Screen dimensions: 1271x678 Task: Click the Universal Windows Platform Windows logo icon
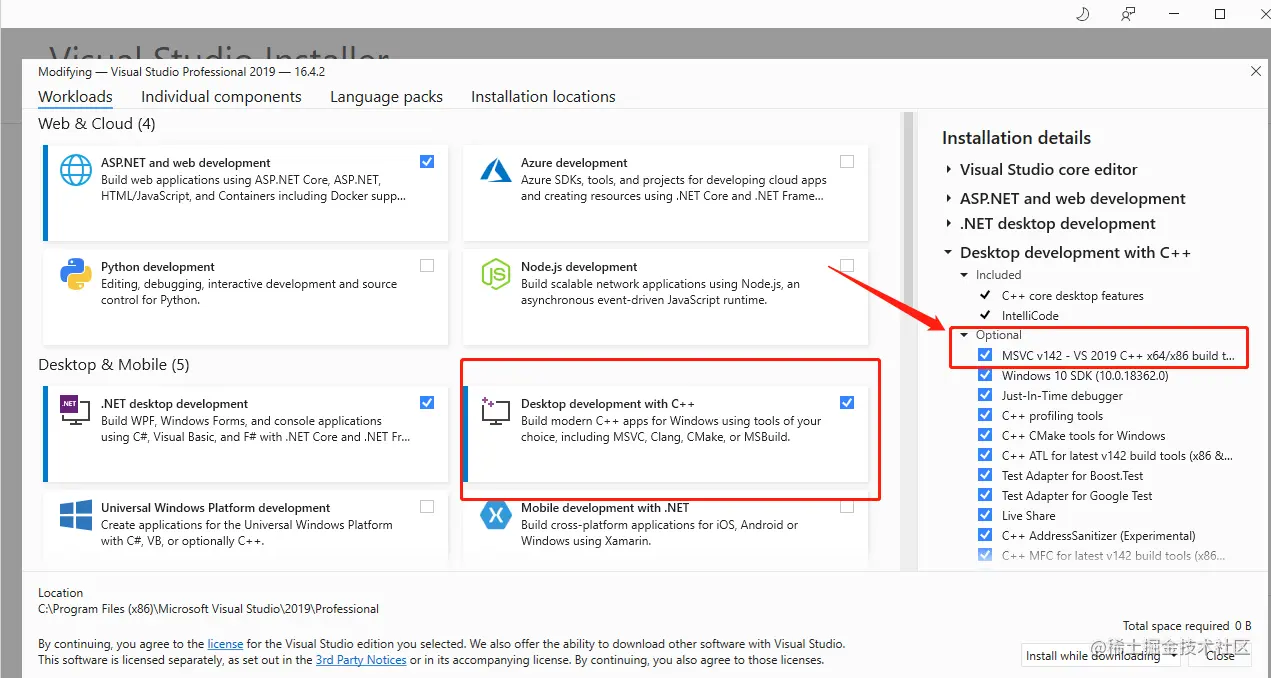click(76, 515)
